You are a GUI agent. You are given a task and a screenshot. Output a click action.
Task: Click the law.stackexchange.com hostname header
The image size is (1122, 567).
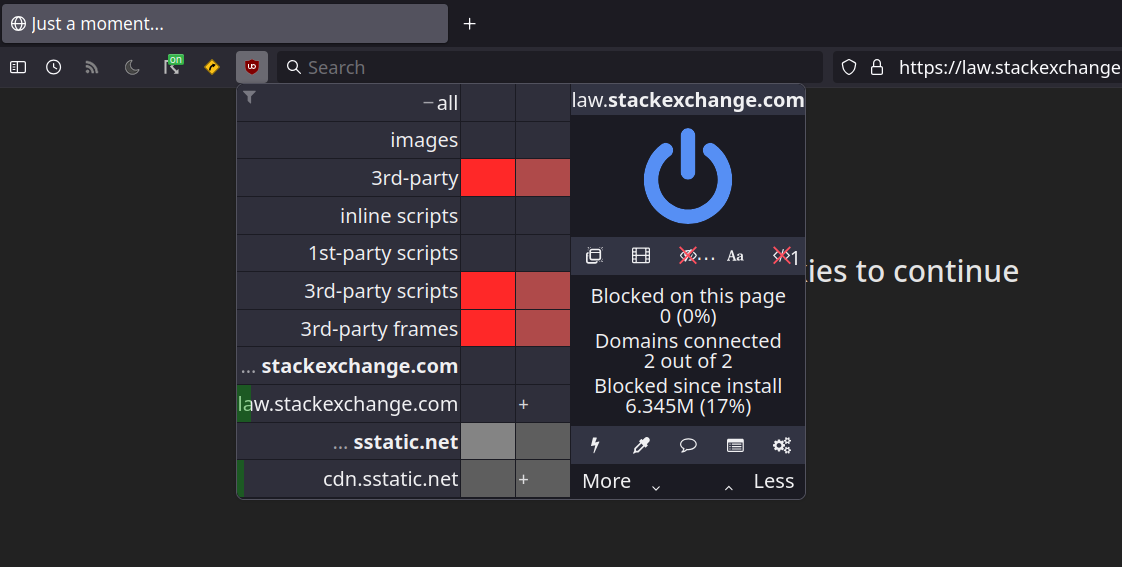(x=688, y=100)
